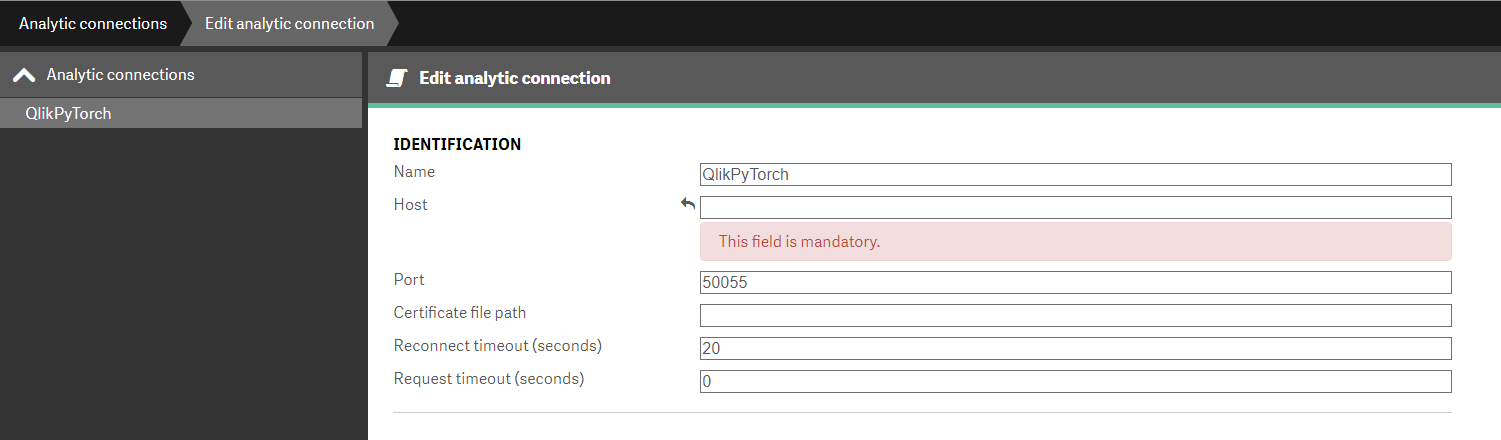The height and width of the screenshot is (440, 1501).
Task: Select the Edit analytic connection breadcrumb
Action: 290,23
